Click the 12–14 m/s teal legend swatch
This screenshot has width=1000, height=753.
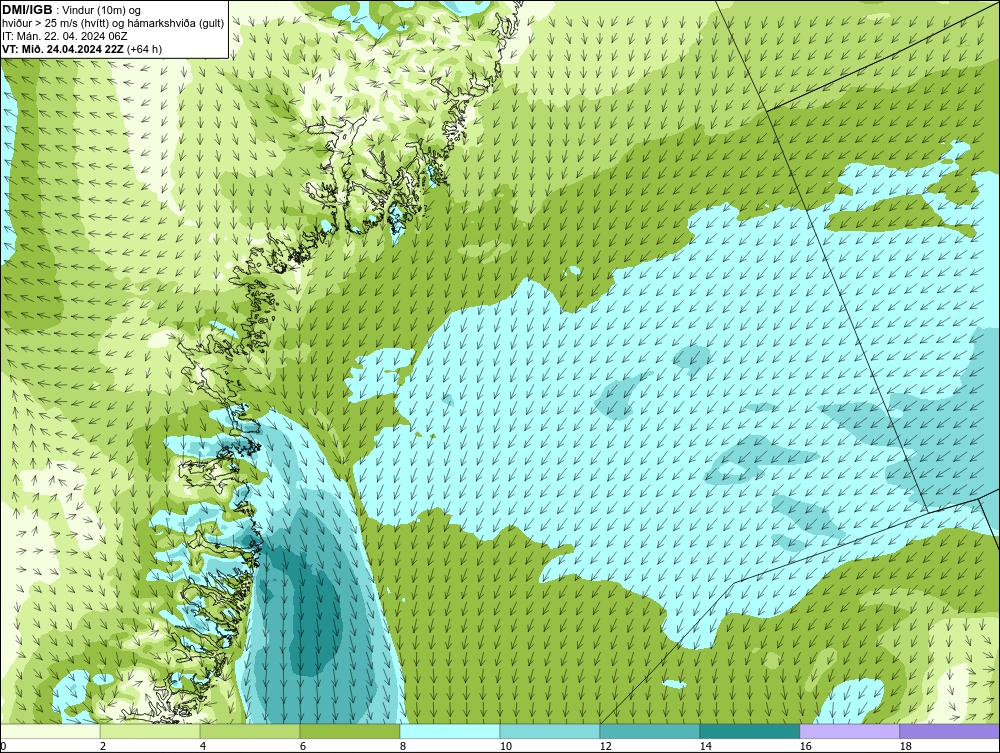click(650, 731)
